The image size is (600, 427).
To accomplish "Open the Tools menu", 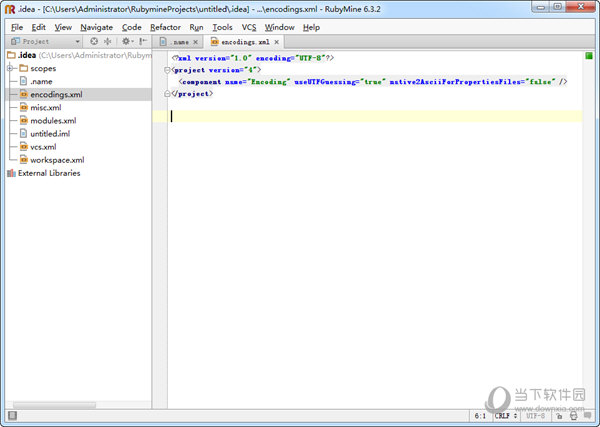I will tap(222, 28).
